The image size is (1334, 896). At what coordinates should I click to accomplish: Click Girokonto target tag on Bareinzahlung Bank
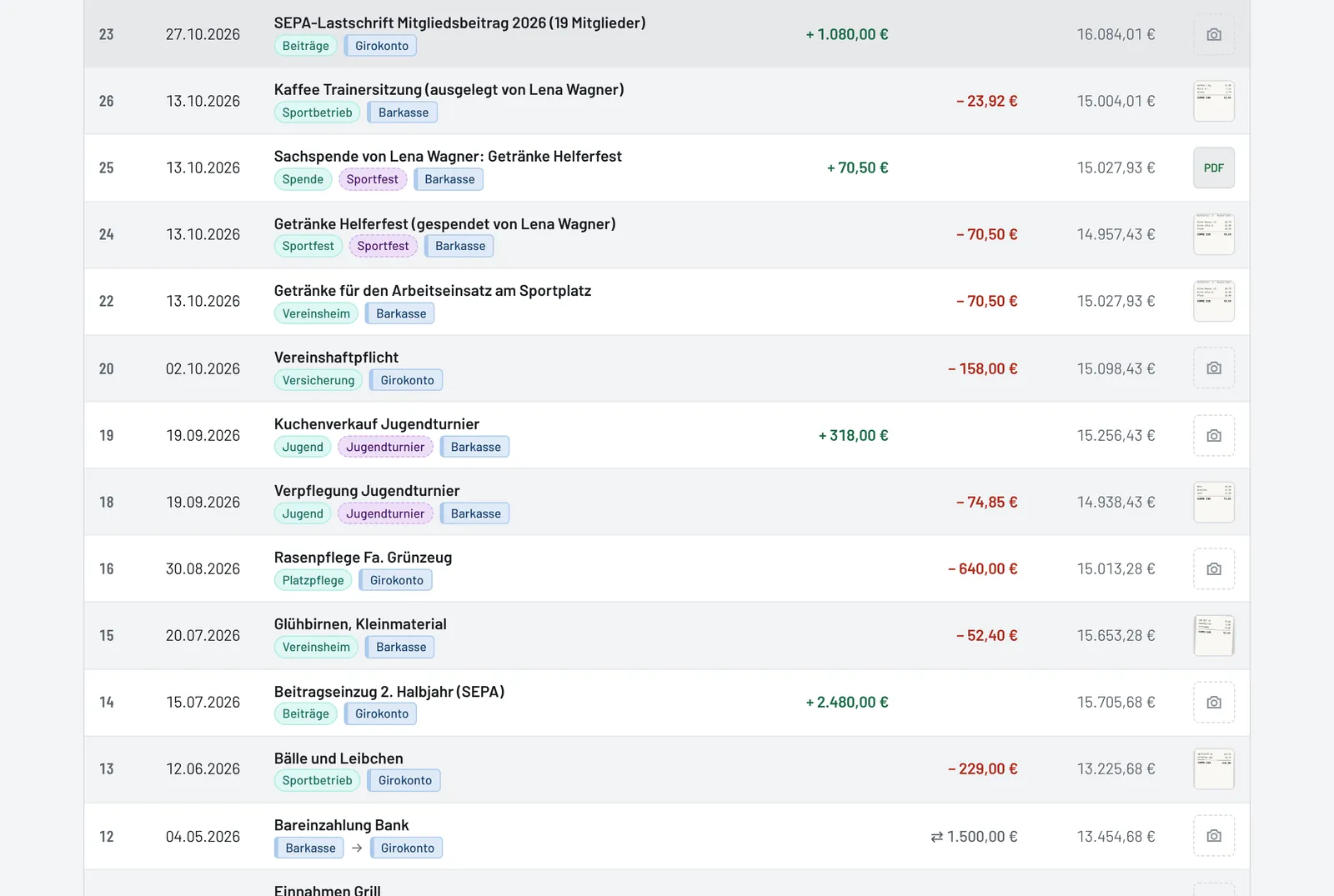tap(407, 848)
